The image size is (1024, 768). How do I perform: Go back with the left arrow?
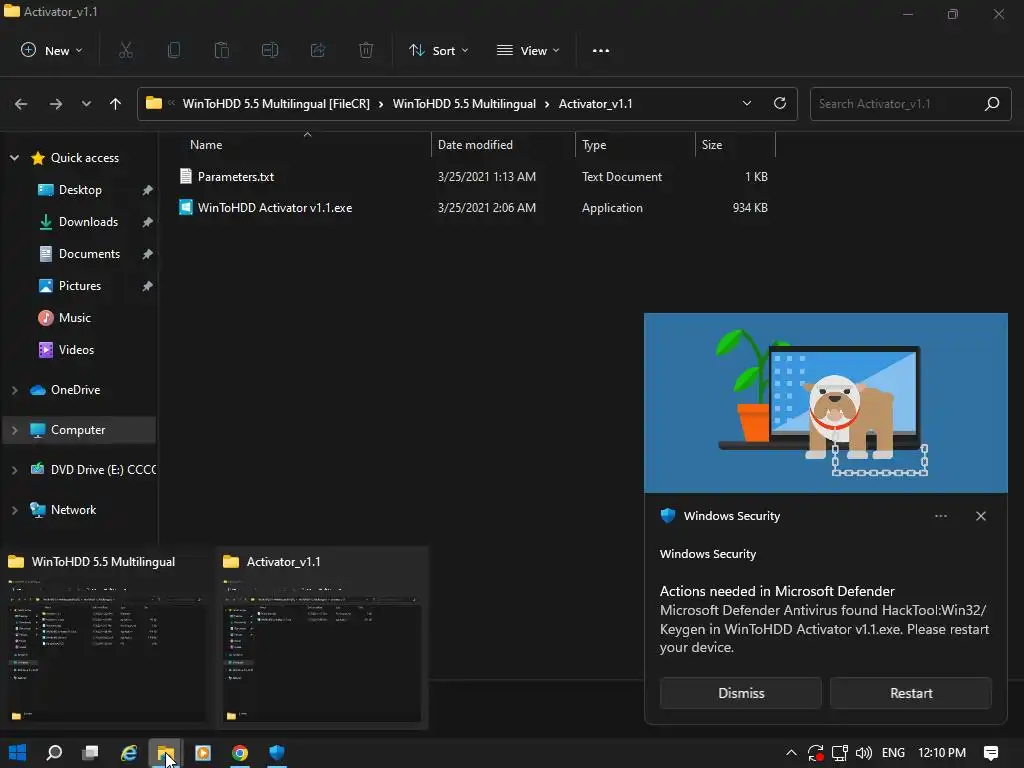tap(21, 104)
